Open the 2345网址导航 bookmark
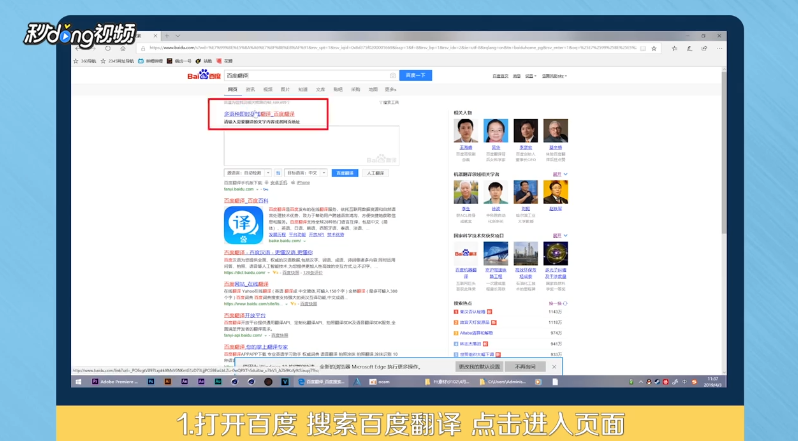The height and width of the screenshot is (441, 798). coord(117,61)
